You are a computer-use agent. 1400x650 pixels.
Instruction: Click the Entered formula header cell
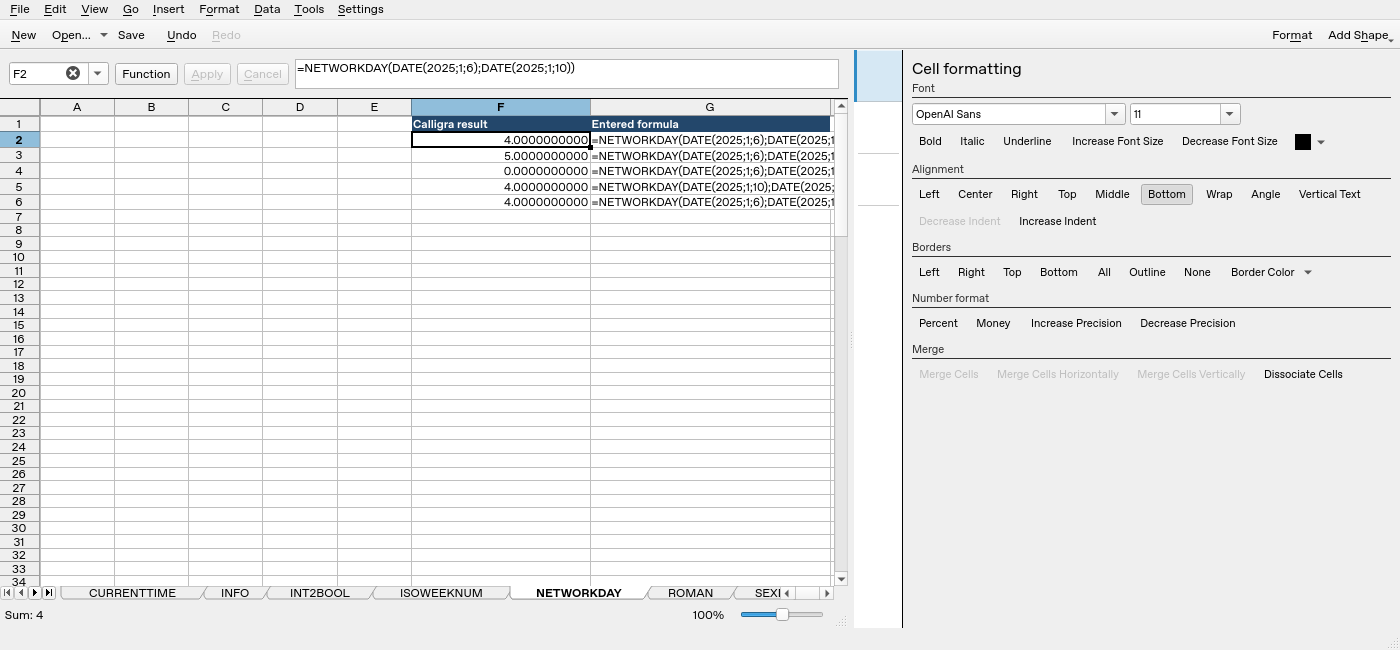(710, 124)
